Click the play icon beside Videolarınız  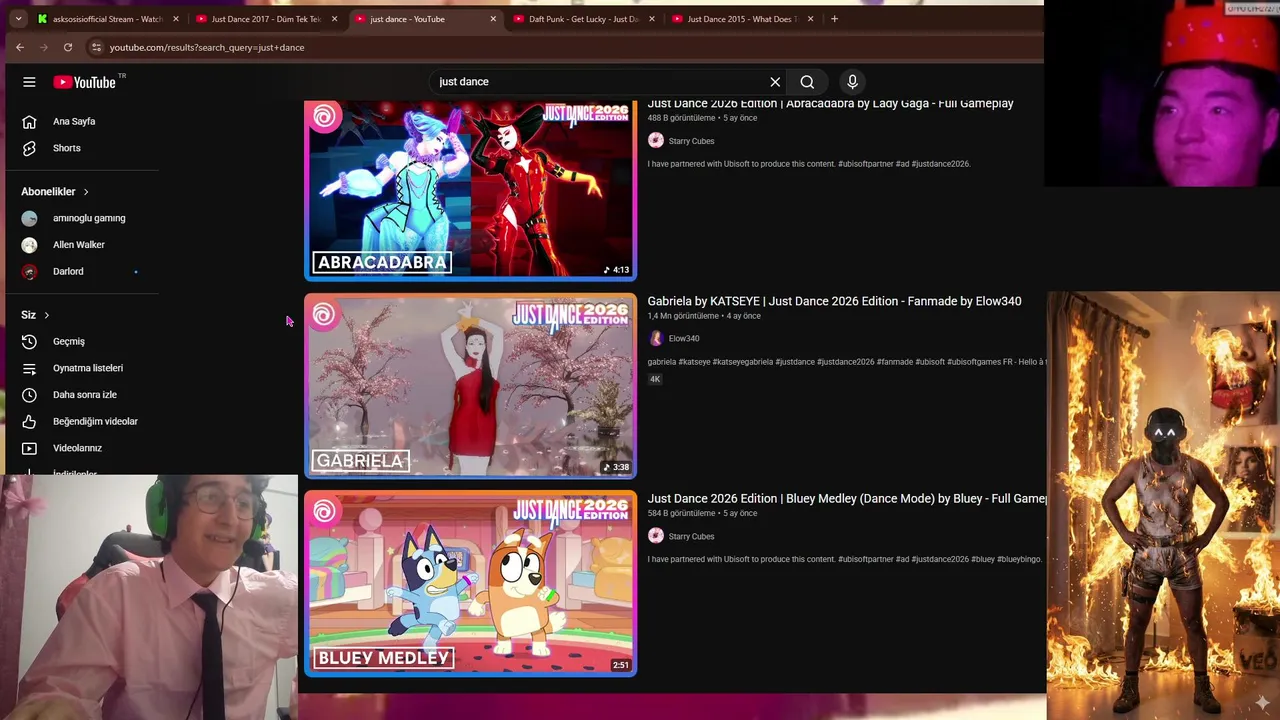(x=29, y=448)
